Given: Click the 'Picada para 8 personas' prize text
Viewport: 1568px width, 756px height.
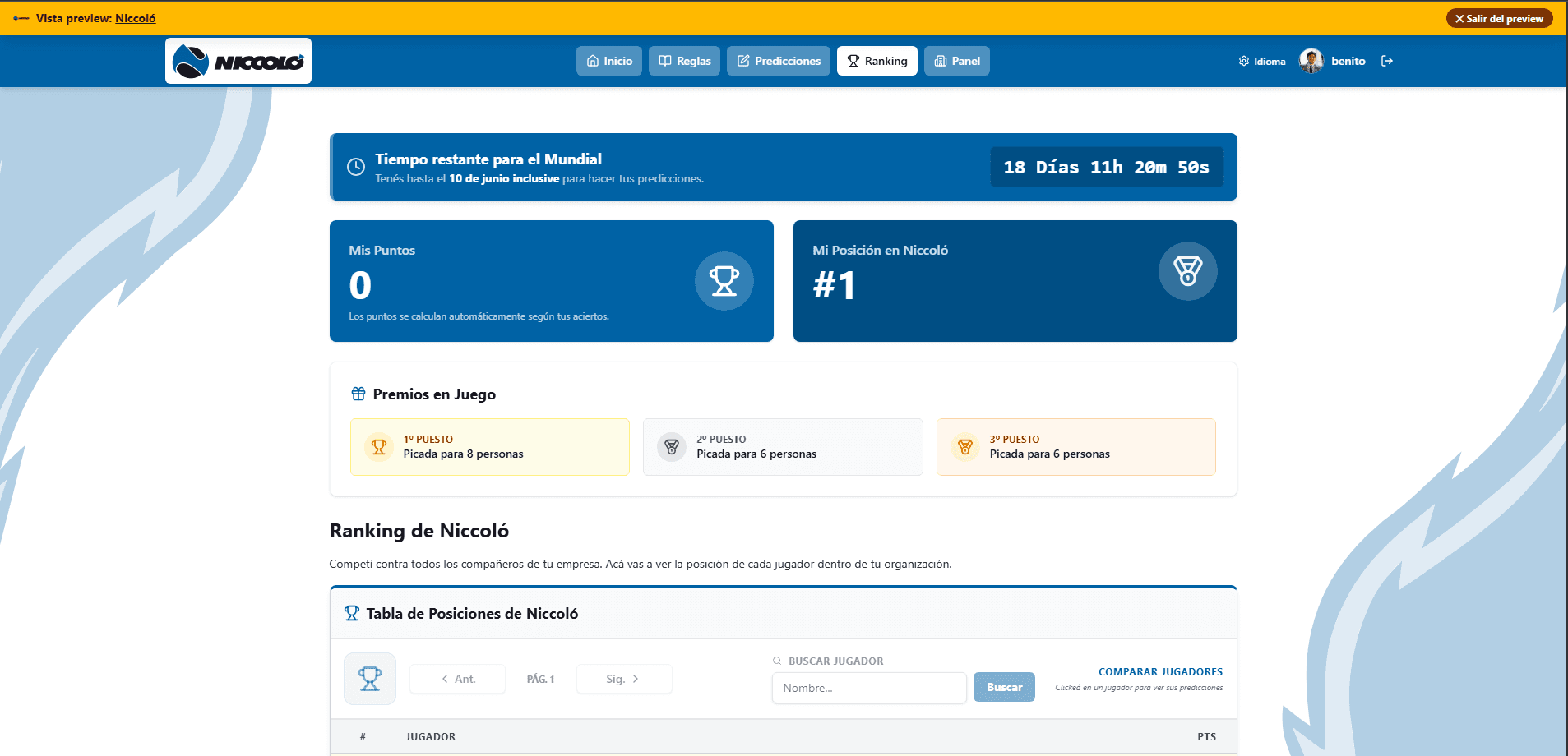Looking at the screenshot, I should point(463,454).
